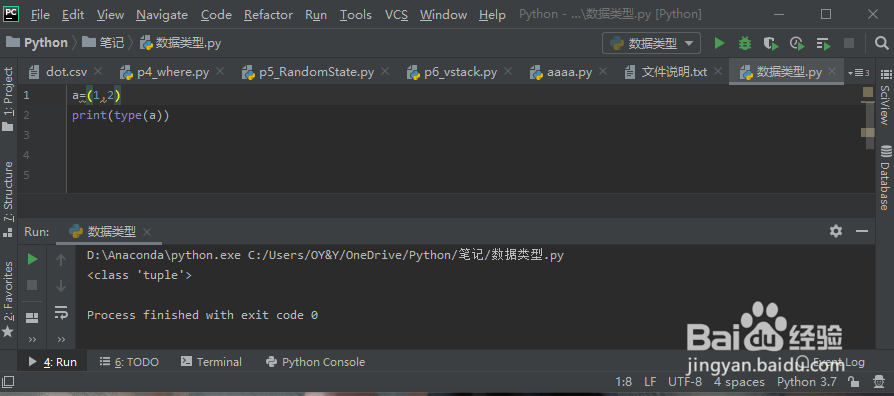Click cursor position 1:8 in status bar
The height and width of the screenshot is (396, 894).
click(623, 382)
